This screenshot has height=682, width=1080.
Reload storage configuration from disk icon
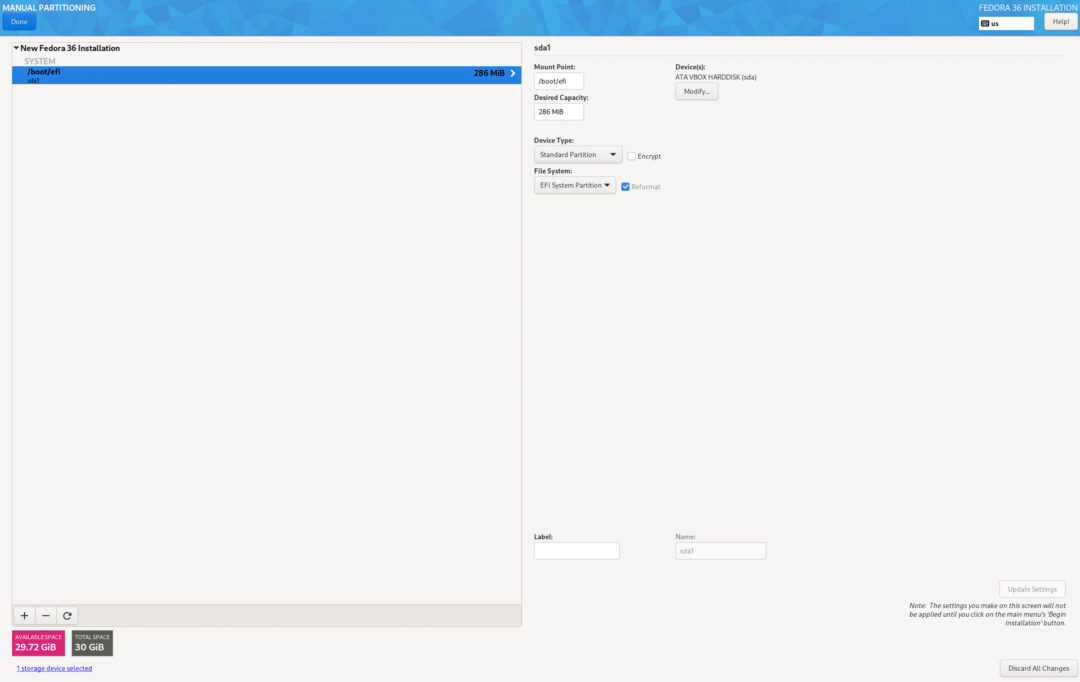coord(67,615)
